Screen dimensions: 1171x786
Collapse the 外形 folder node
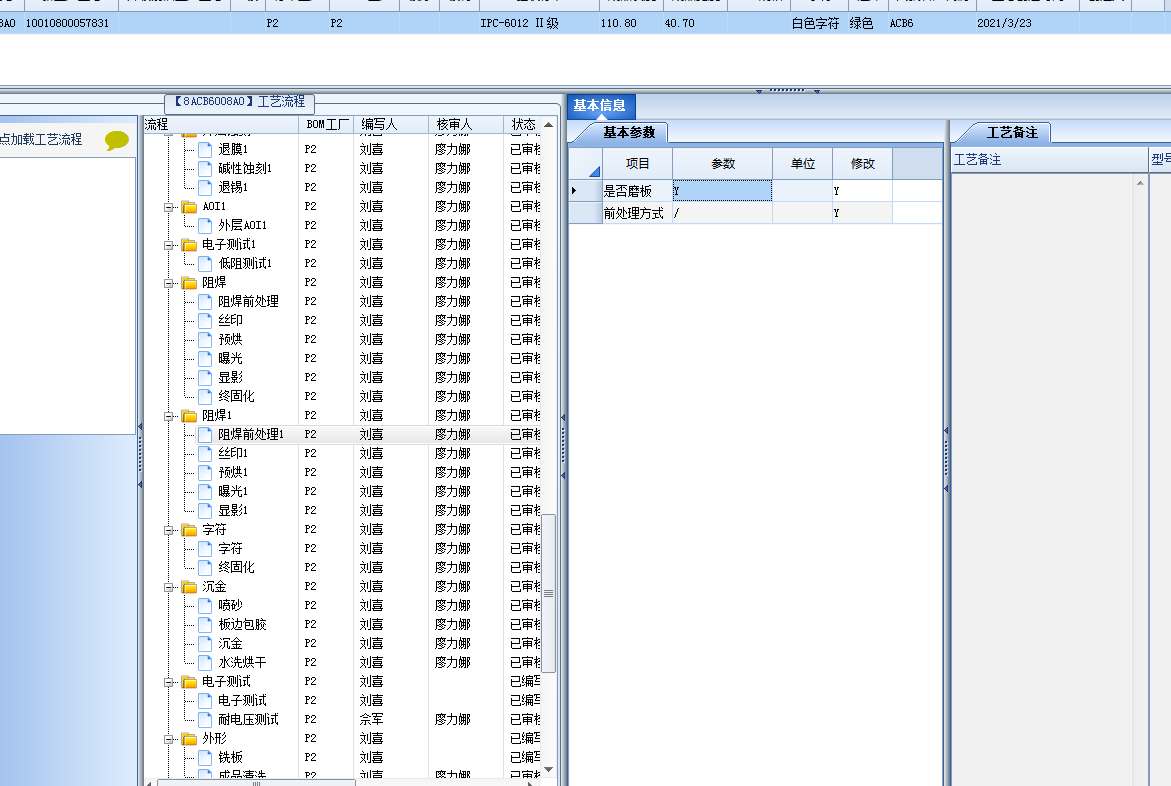(x=170, y=739)
